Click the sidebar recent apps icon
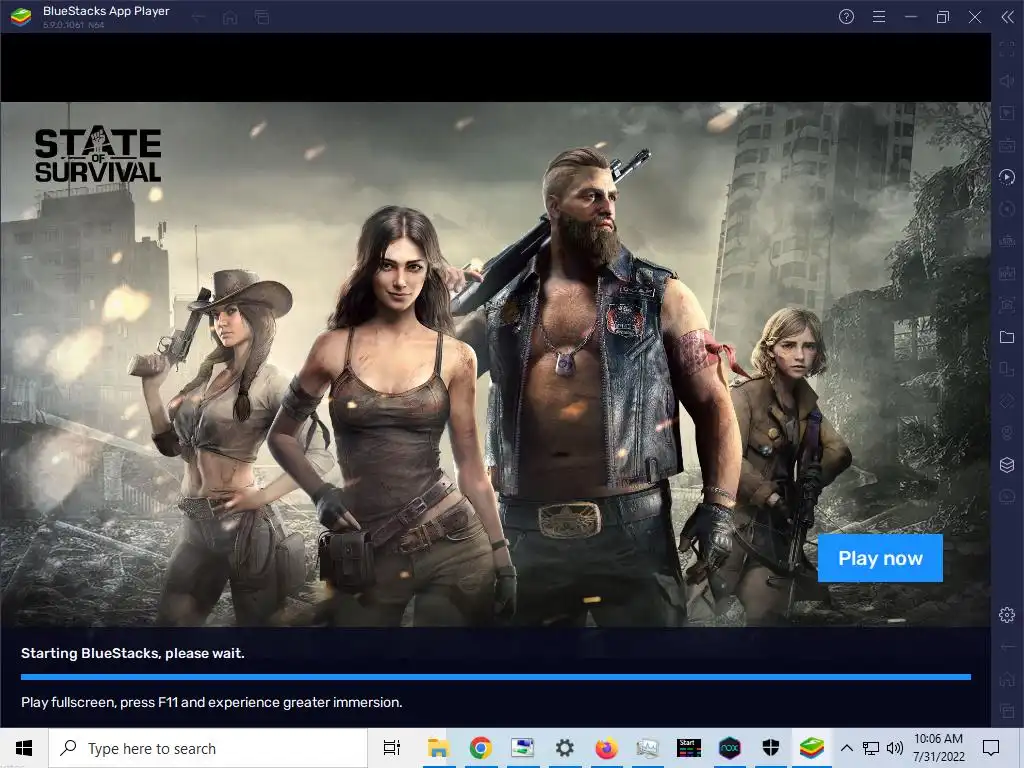 1006,711
